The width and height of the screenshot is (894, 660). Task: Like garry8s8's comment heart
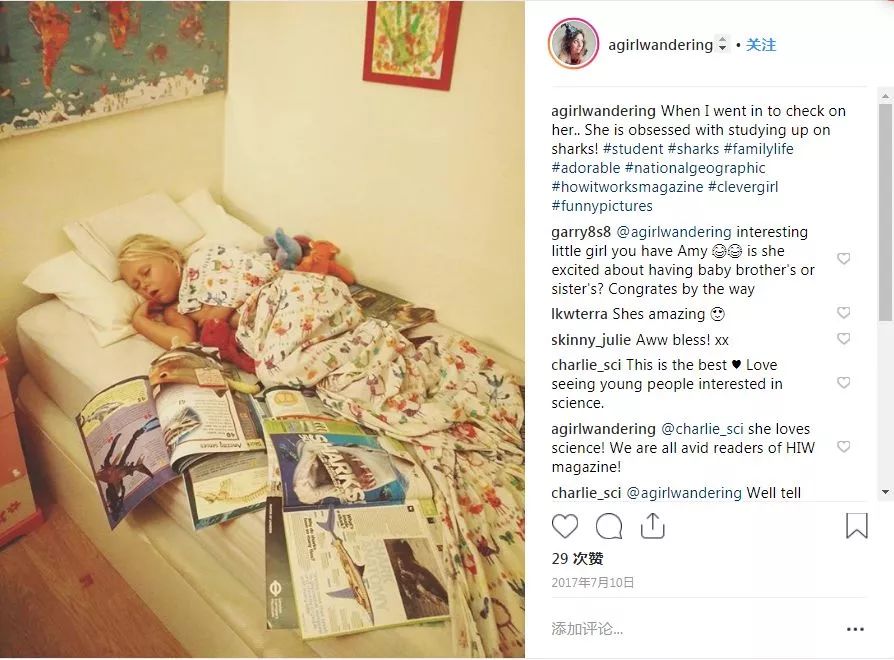point(843,259)
